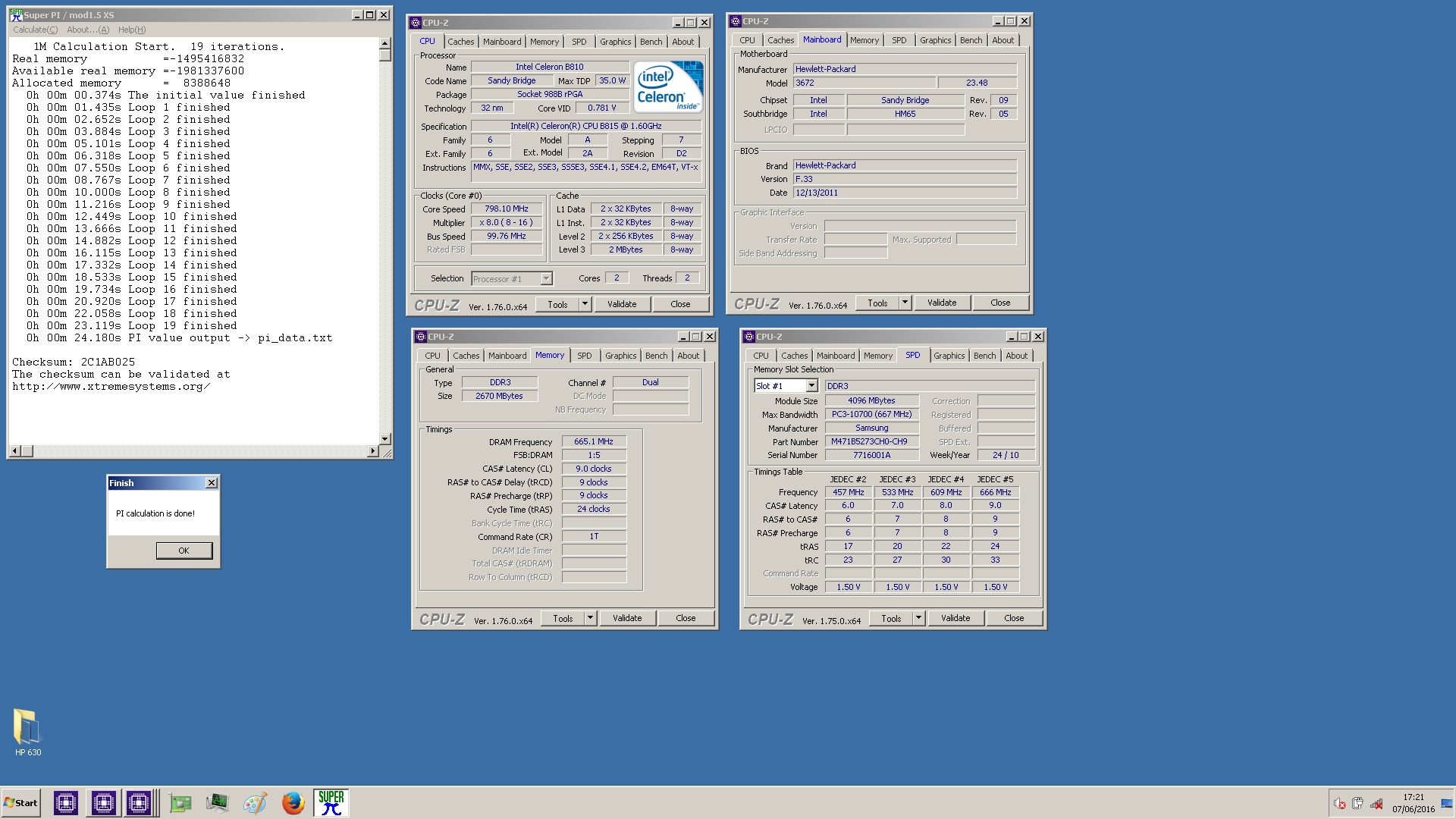Viewport: 1456px width, 819px height.
Task: Click the Intel Celeron inside logo
Action: point(669,86)
